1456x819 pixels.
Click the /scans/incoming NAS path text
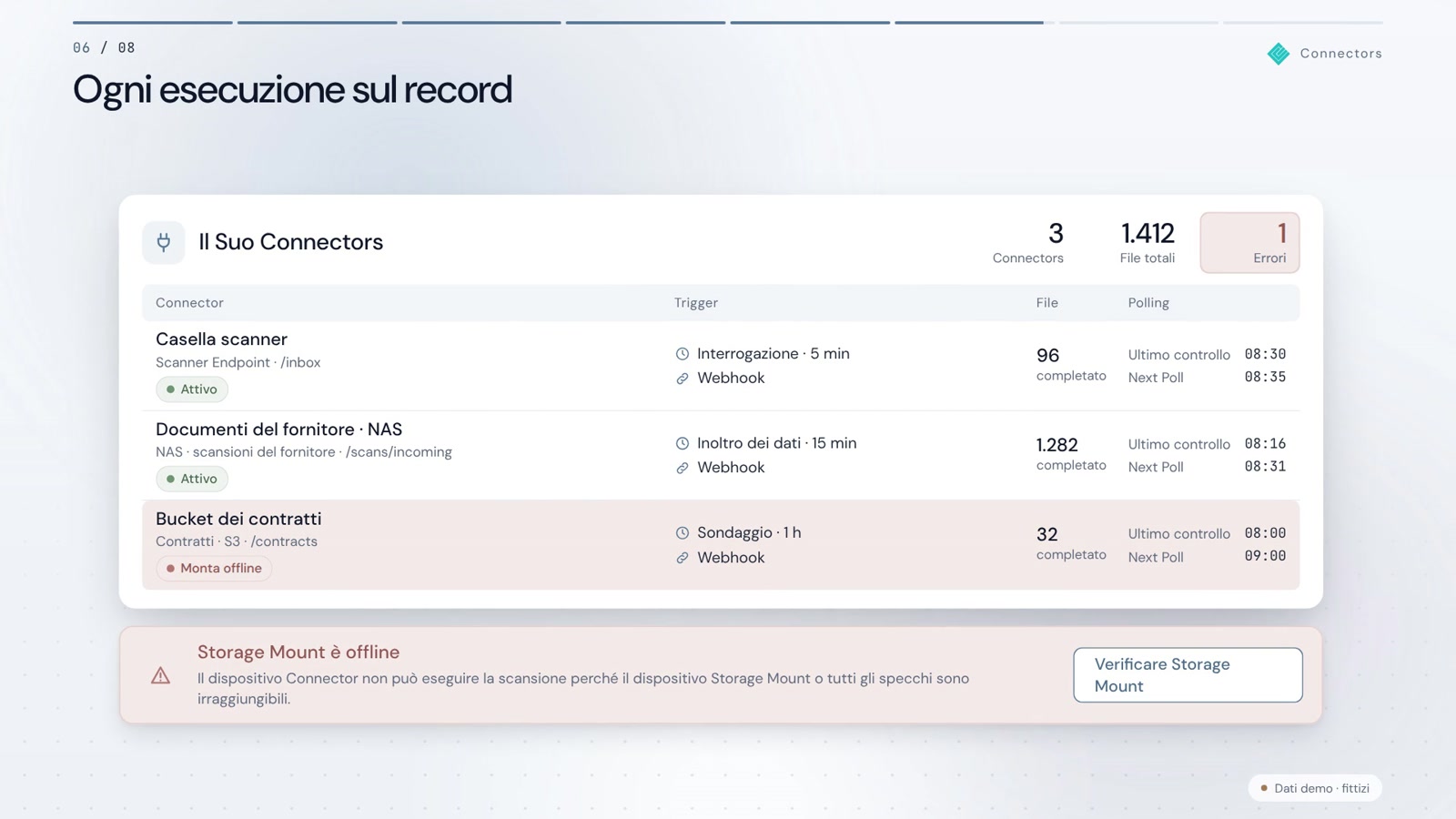click(x=399, y=452)
